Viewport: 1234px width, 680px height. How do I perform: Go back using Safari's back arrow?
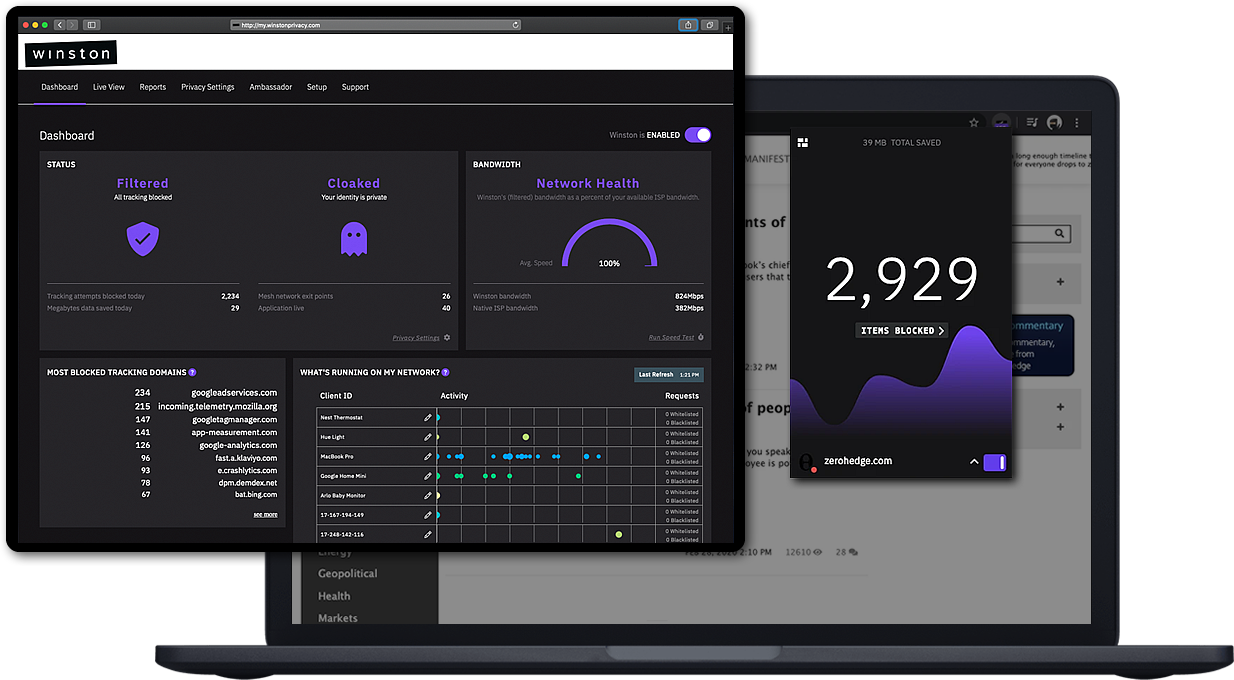tap(60, 24)
